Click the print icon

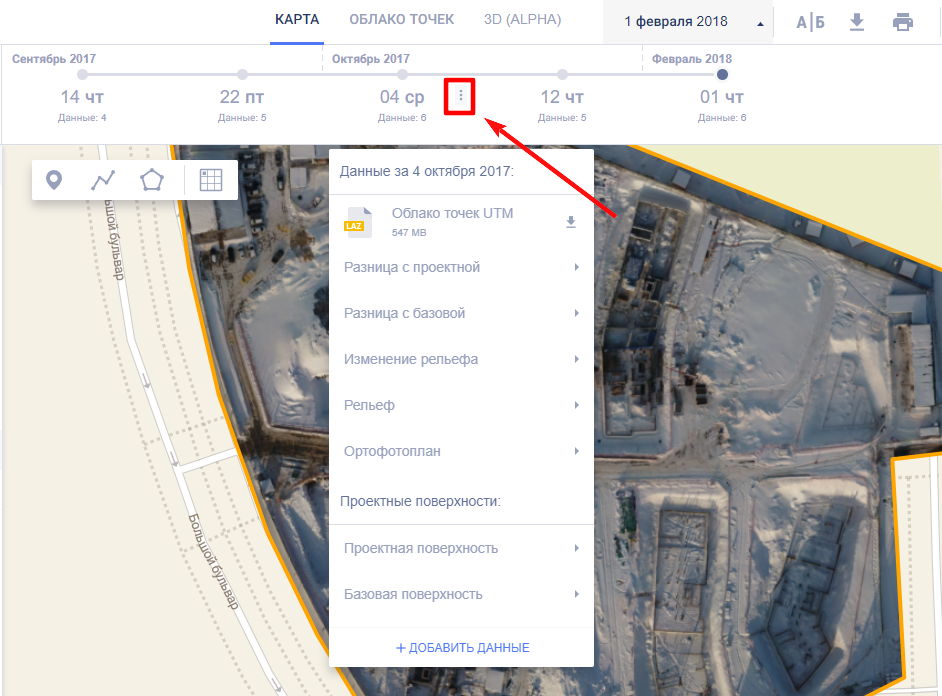click(x=903, y=22)
